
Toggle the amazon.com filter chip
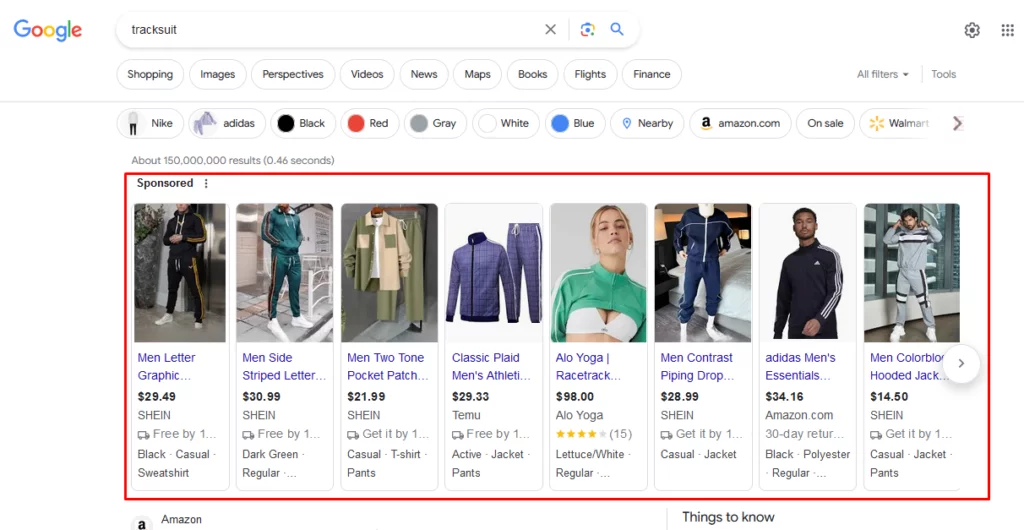[x=740, y=123]
